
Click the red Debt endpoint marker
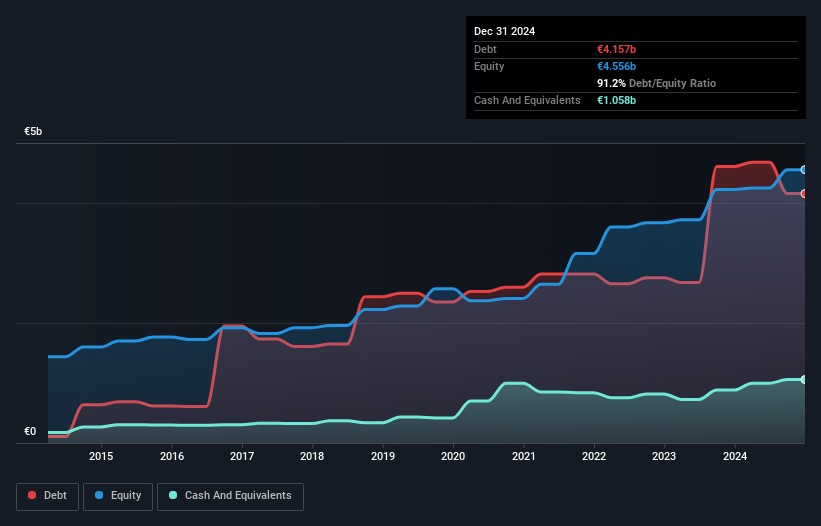[804, 194]
